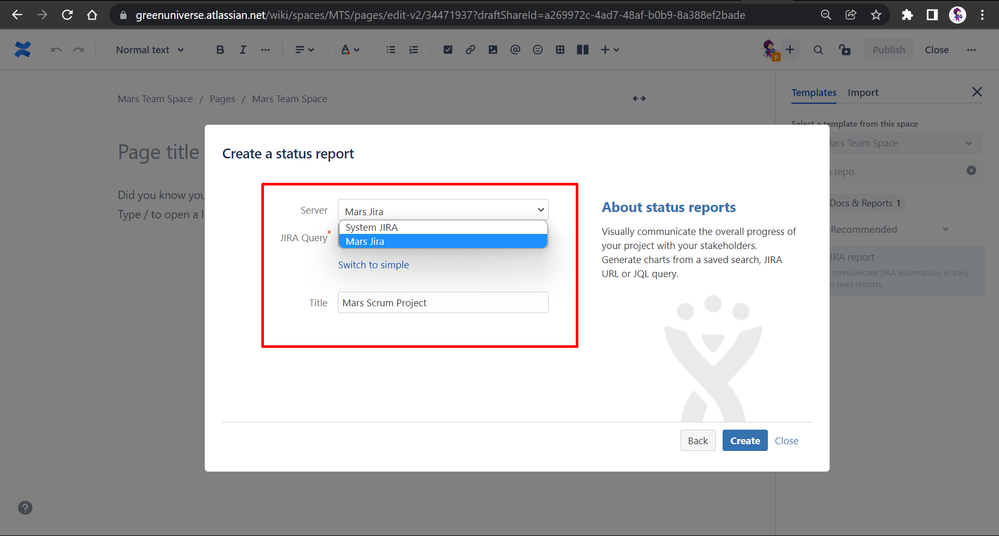This screenshot has height=536, width=999.
Task: Close the templates side panel
Action: pyautogui.click(x=977, y=92)
